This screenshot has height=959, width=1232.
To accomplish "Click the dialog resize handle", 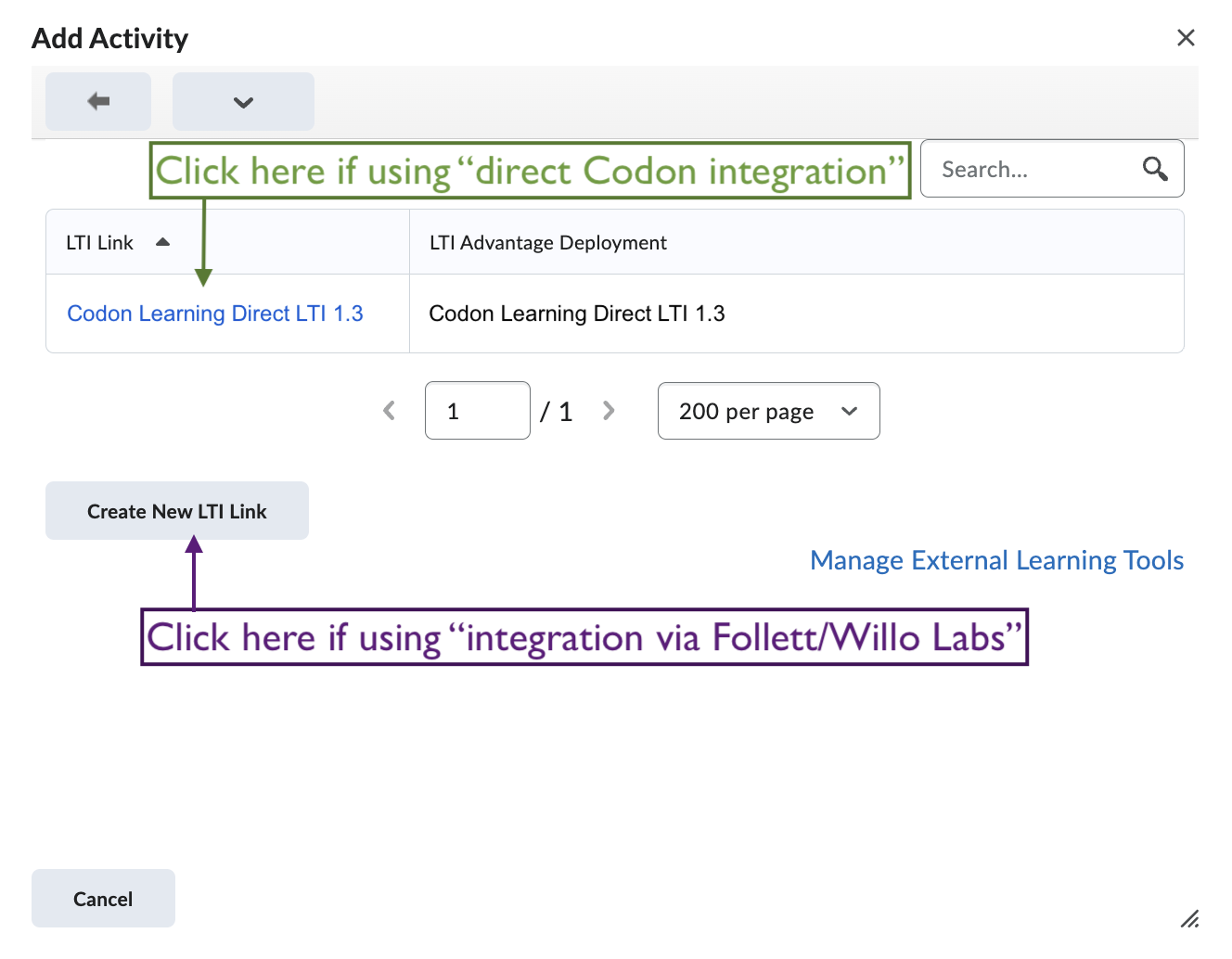I will (x=1189, y=918).
